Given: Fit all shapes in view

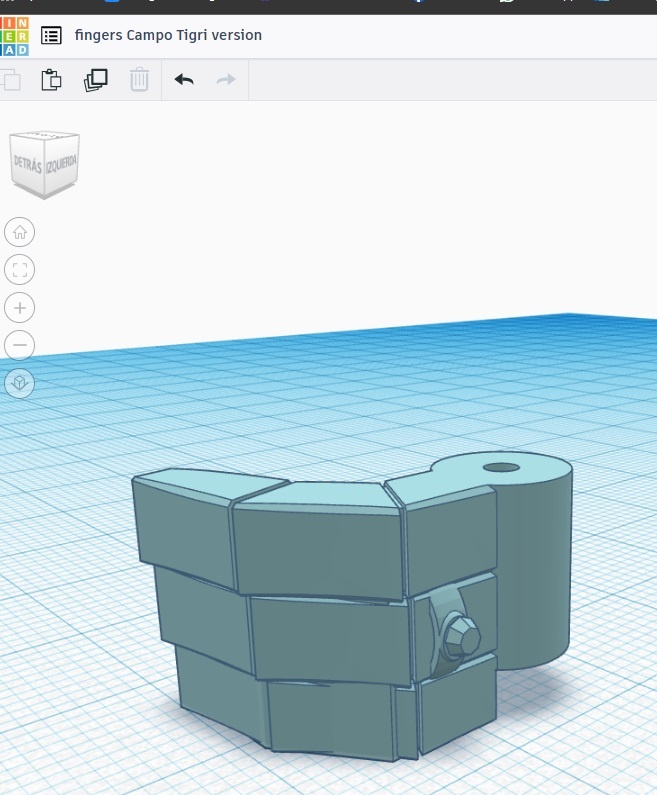Looking at the screenshot, I should tap(20, 270).
